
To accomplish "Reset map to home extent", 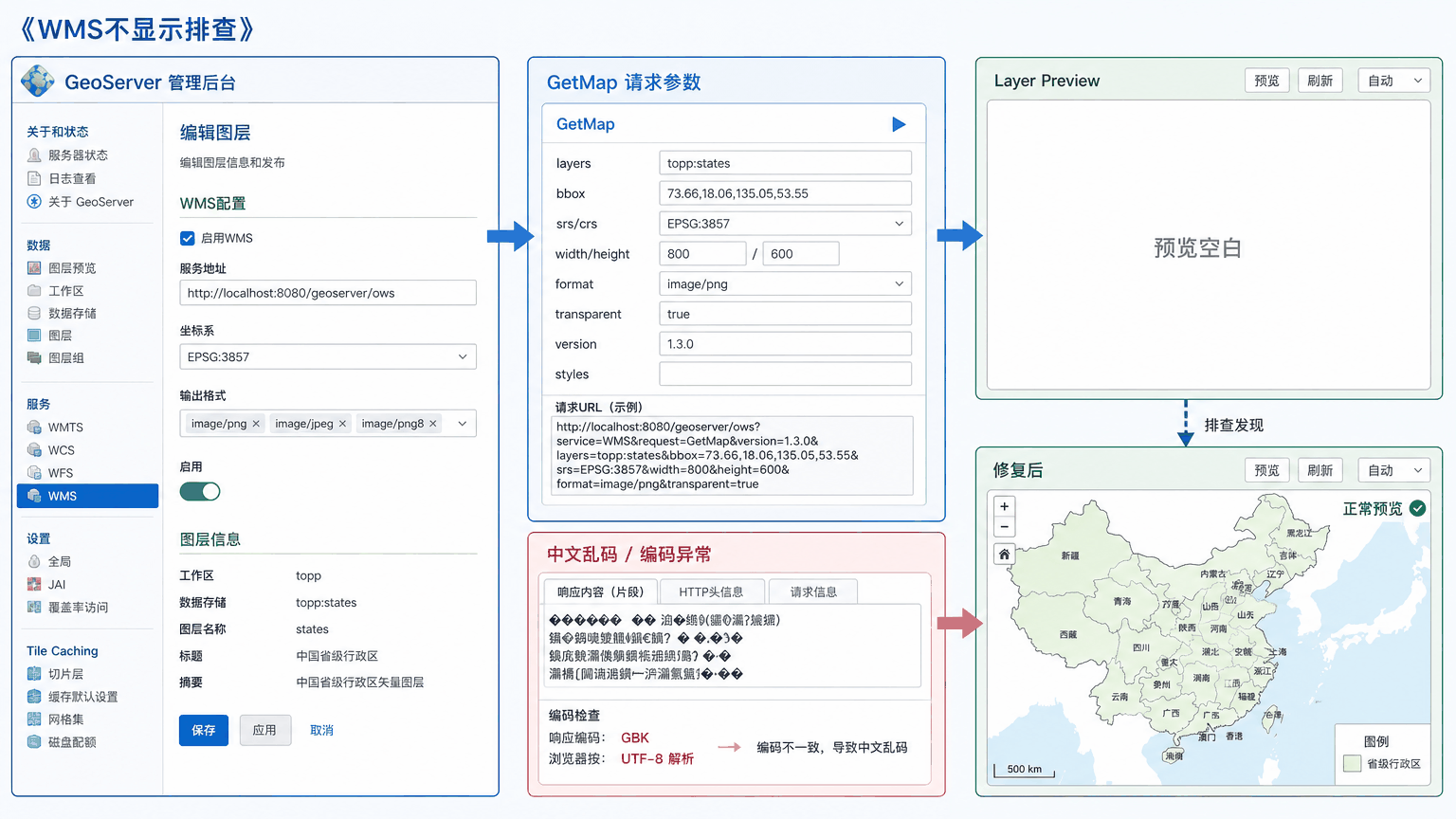I will [x=1005, y=555].
